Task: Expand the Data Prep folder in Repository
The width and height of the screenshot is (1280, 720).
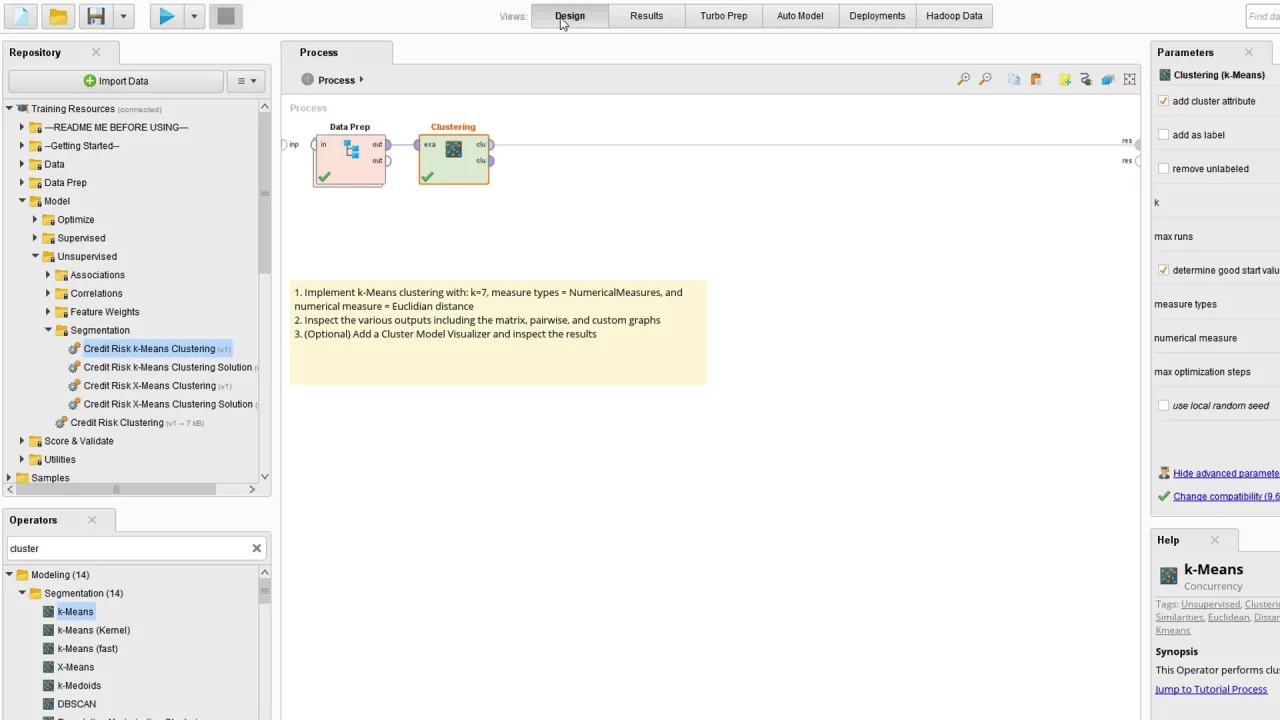Action: pos(22,183)
